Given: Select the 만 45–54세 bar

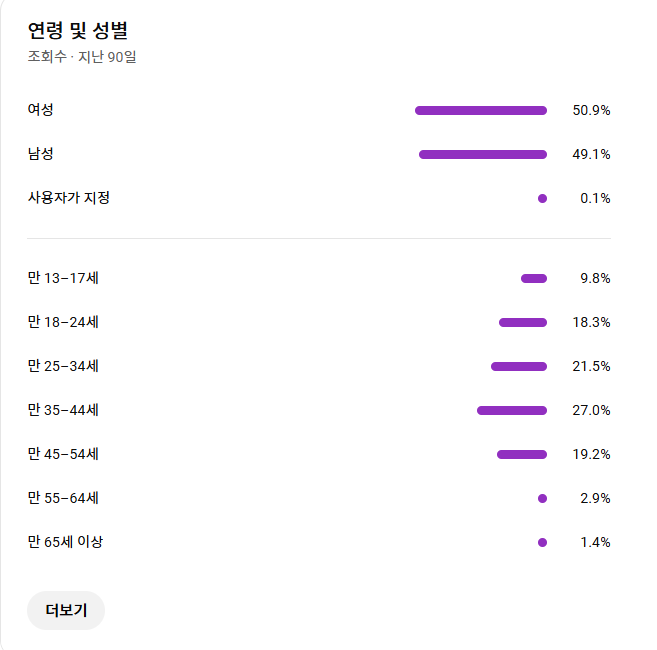Looking at the screenshot, I should coord(522,454).
